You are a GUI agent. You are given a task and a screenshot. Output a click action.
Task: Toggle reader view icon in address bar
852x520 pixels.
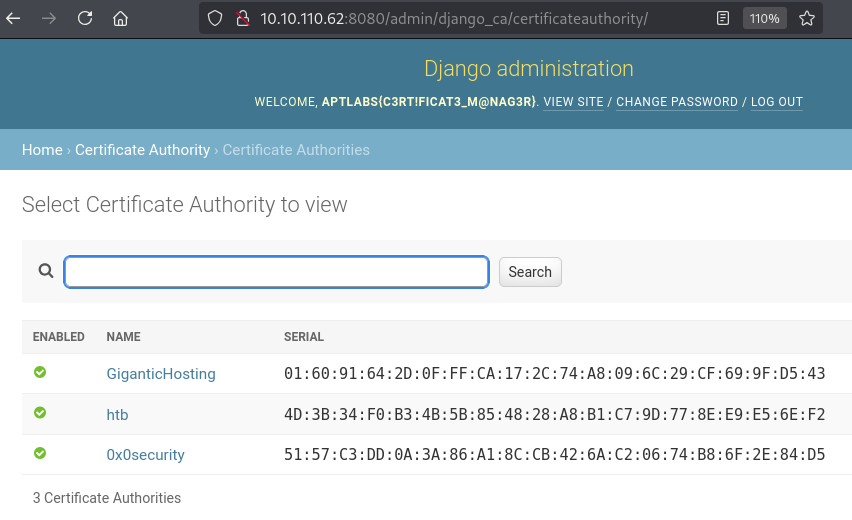(723, 18)
